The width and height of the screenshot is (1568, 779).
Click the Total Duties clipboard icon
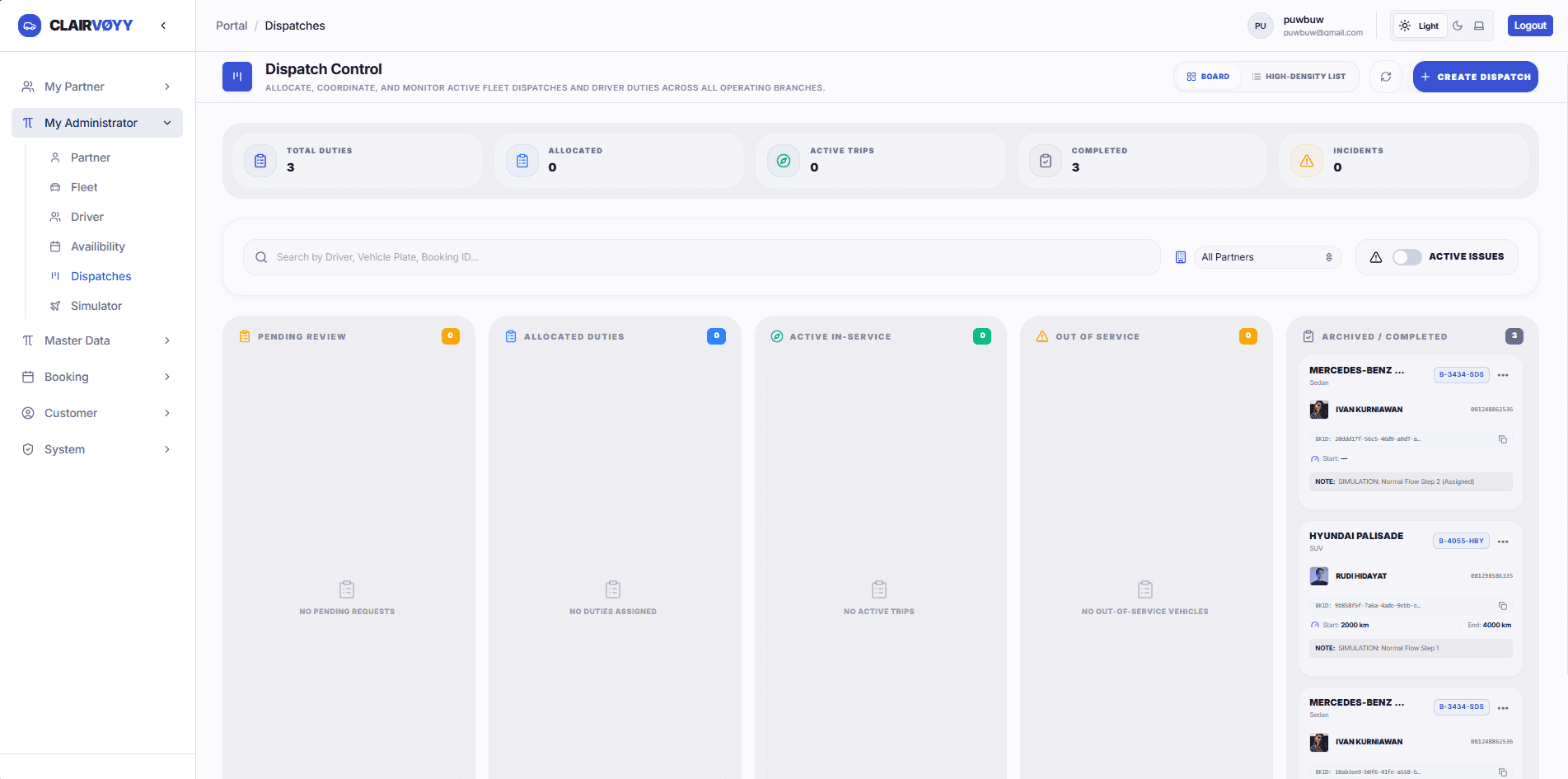[x=260, y=161]
